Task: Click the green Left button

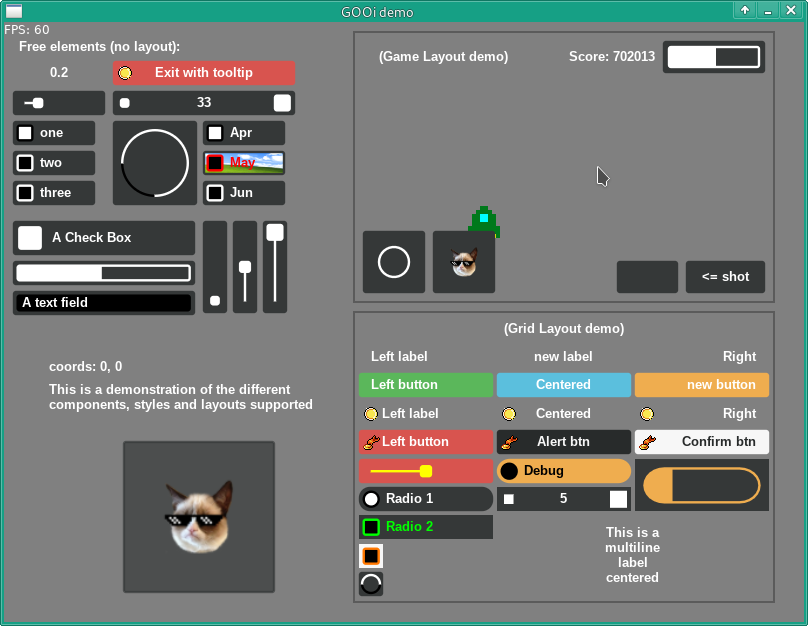Action: tap(426, 385)
